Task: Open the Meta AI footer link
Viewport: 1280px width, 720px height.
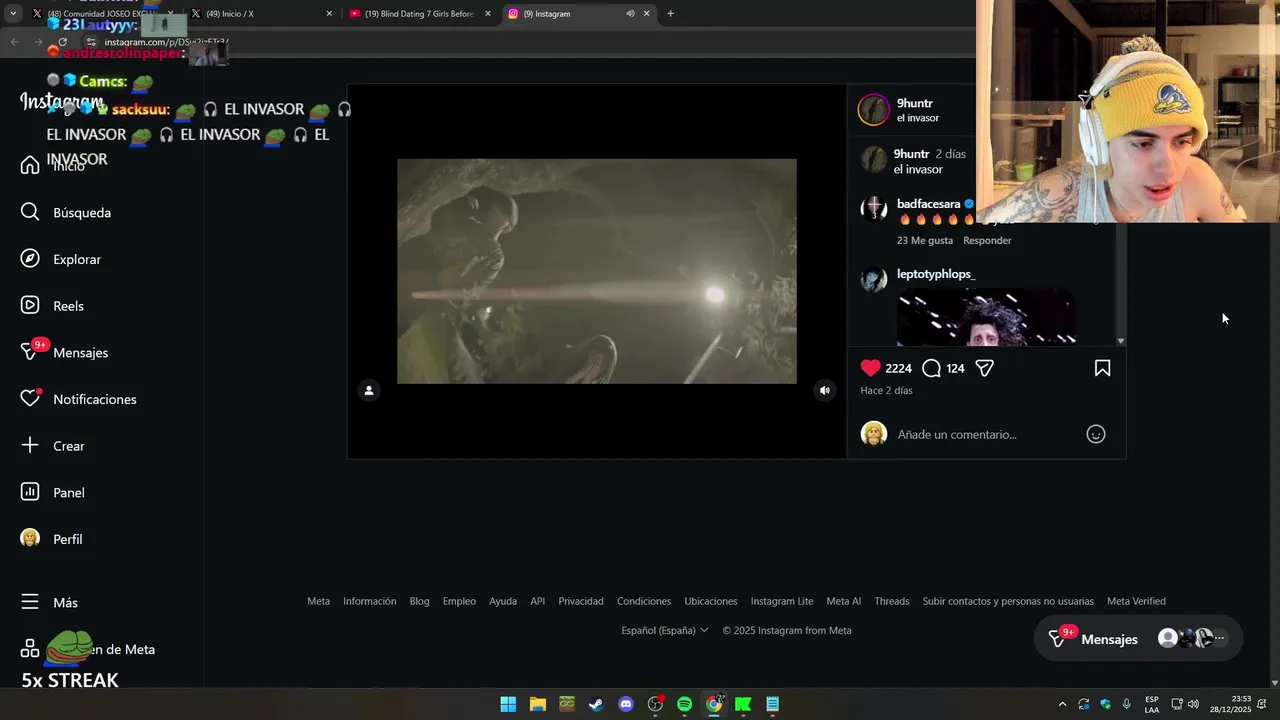Action: 843,601
